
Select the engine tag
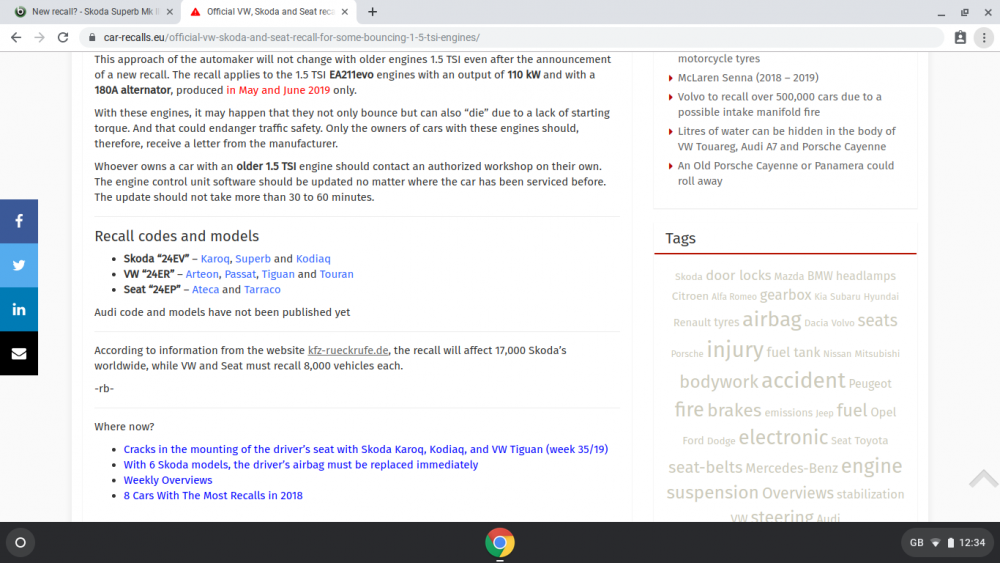click(871, 466)
